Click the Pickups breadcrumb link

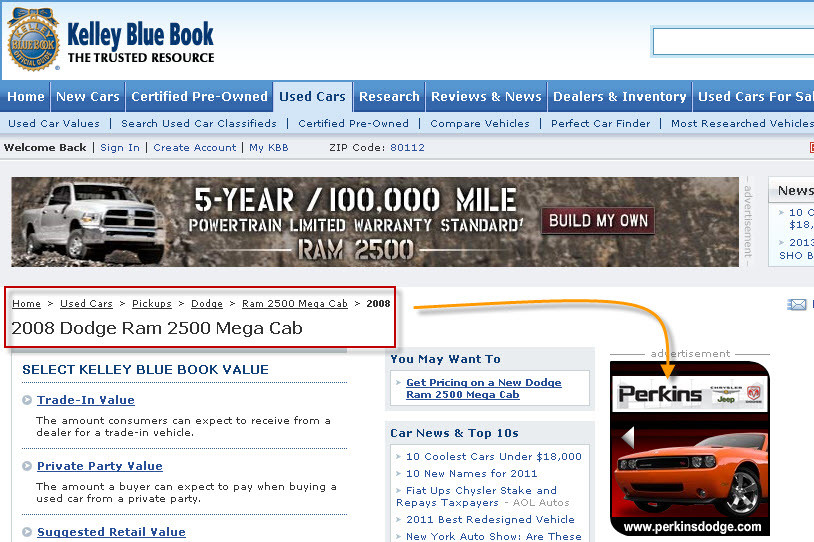152,304
